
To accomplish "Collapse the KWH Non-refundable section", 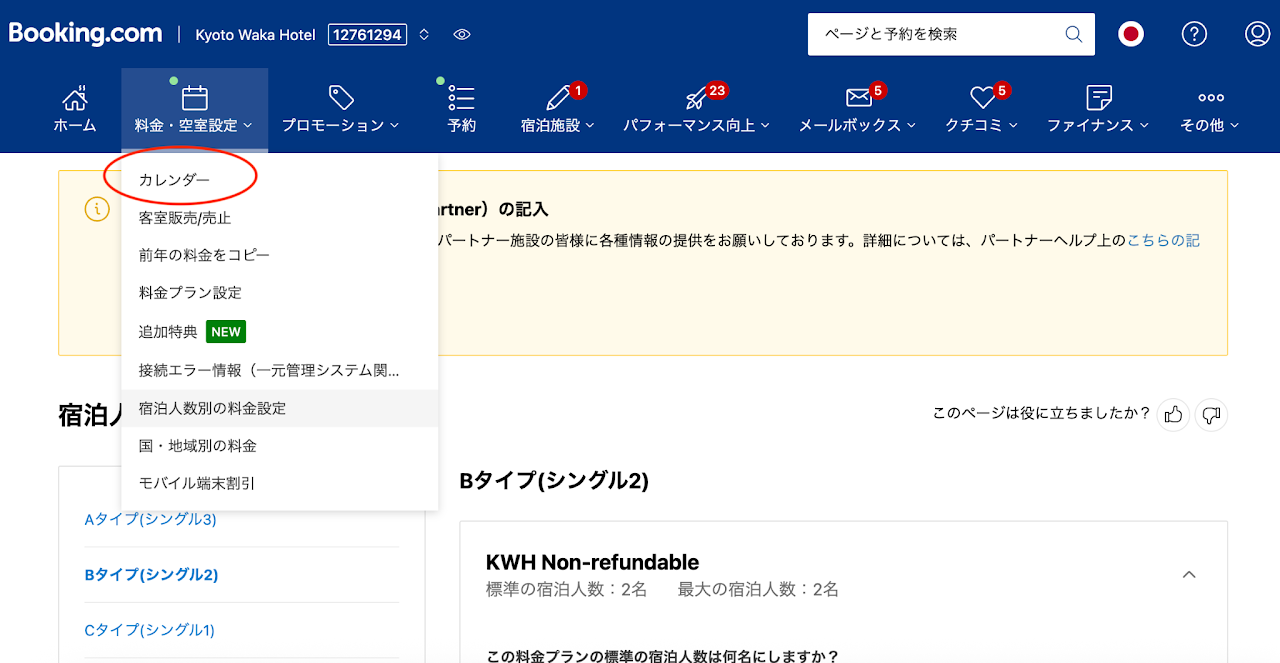I will (x=1189, y=575).
